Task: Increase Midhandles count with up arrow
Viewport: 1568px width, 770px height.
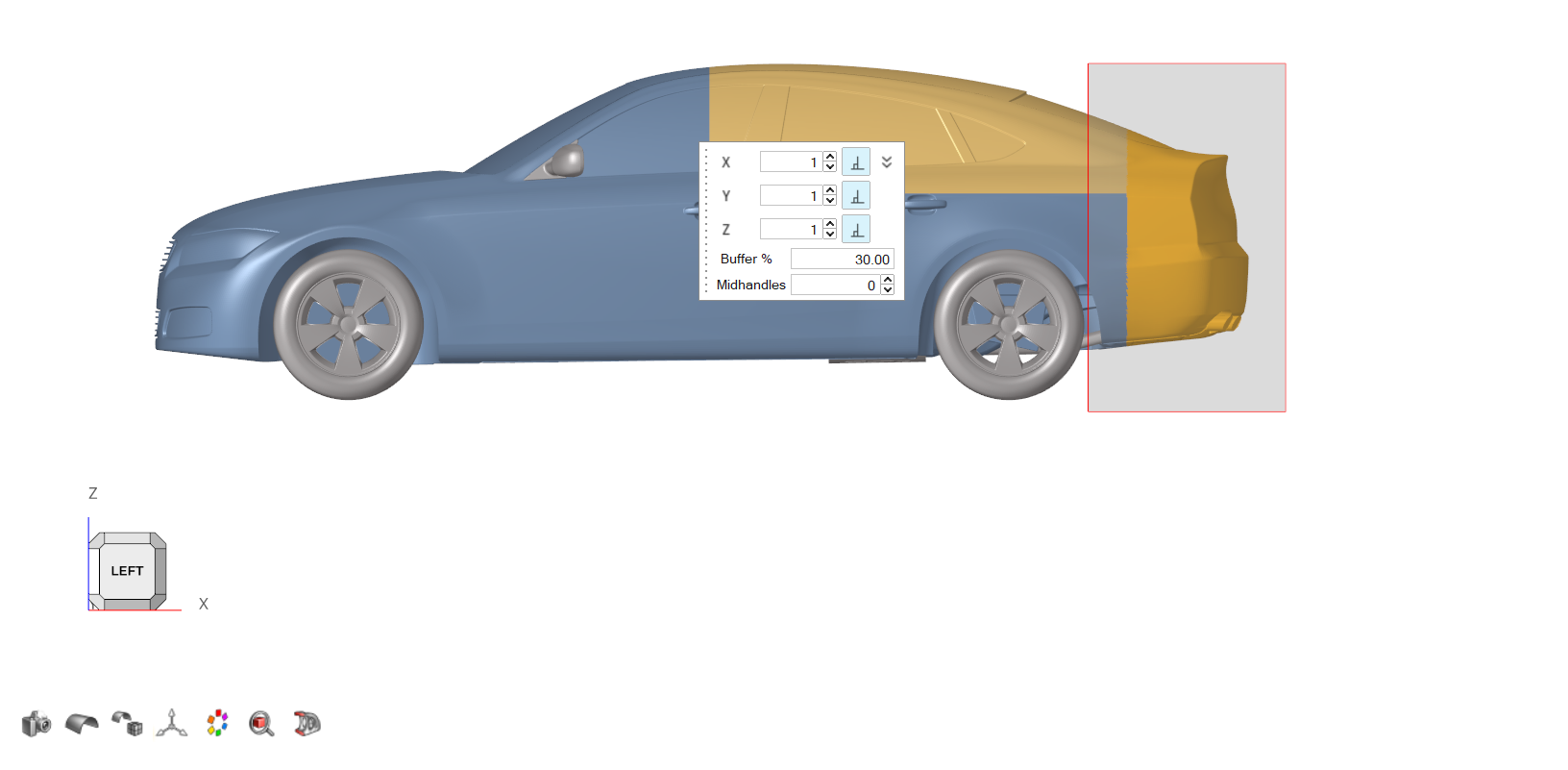Action: click(x=888, y=280)
